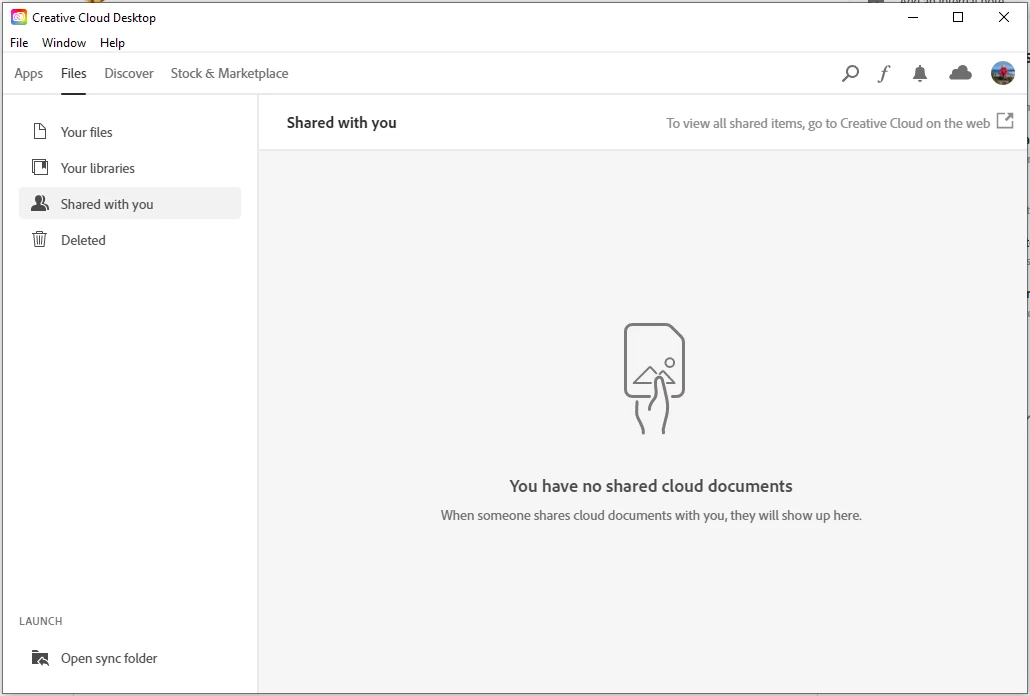Screen dimensions: 1030x696
Task: Click the Open sync folder icon
Action: pos(40,657)
